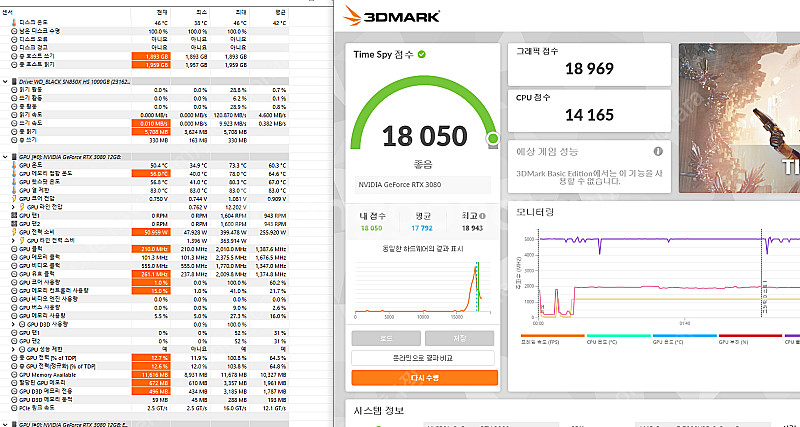This screenshot has height=427, width=800.
Task: Click the grey Save button
Action: pyautogui.click(x=460, y=338)
